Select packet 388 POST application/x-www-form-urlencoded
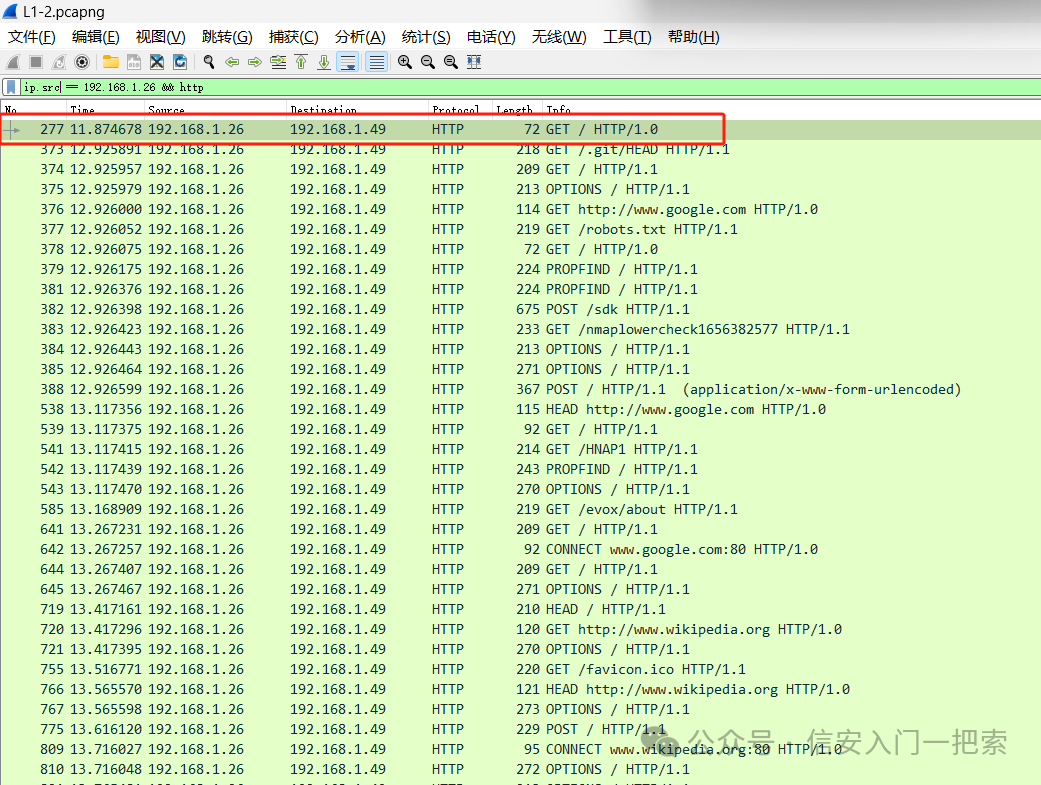The height and width of the screenshot is (785, 1041). pyautogui.click(x=520, y=389)
